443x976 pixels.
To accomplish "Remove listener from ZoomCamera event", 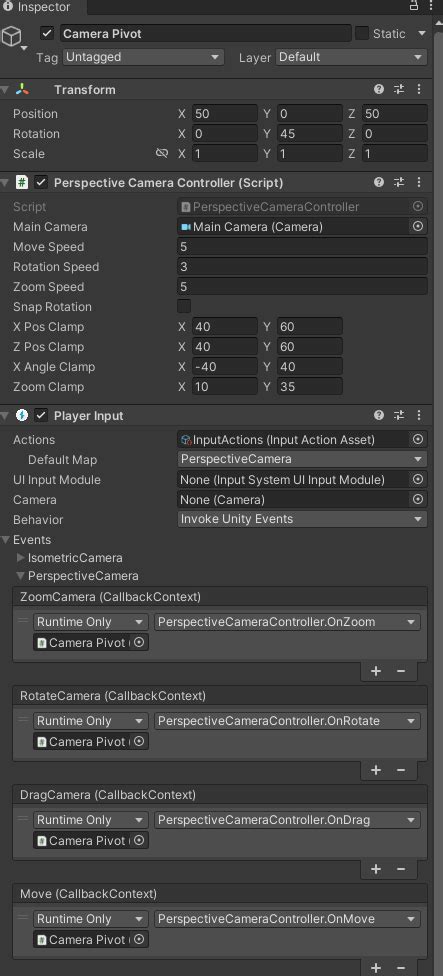I will pos(401,671).
